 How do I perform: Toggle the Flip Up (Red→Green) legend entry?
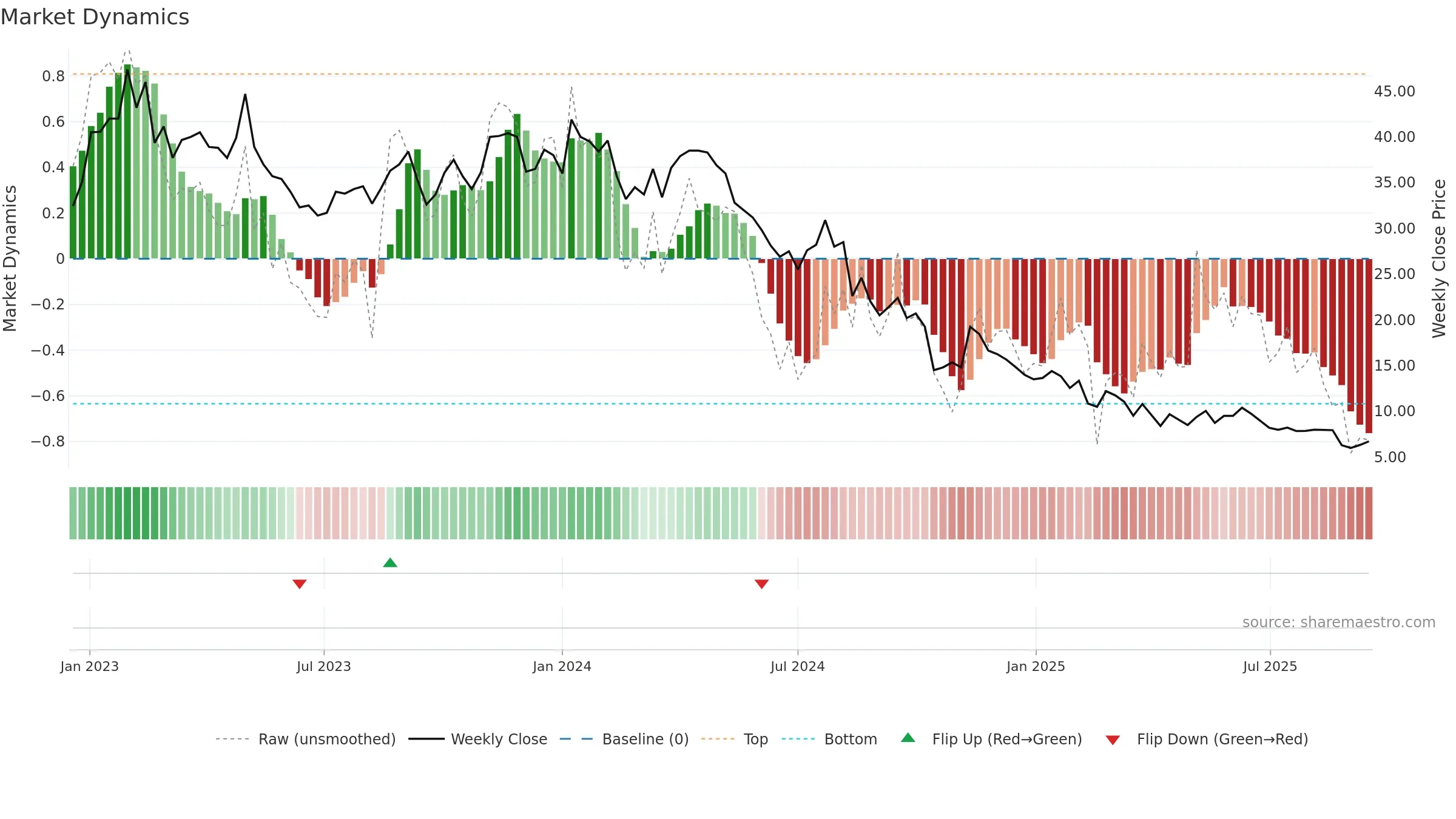pyautogui.click(x=991, y=739)
